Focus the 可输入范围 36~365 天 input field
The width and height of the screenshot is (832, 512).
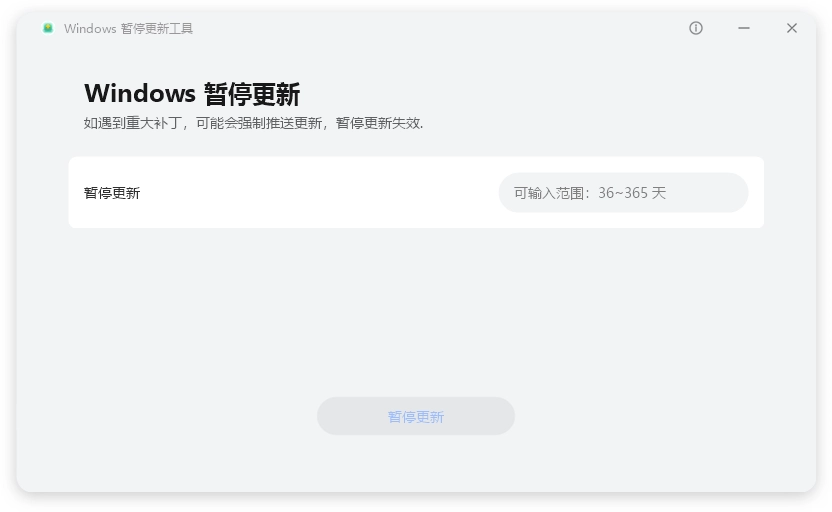pyautogui.click(x=623, y=192)
